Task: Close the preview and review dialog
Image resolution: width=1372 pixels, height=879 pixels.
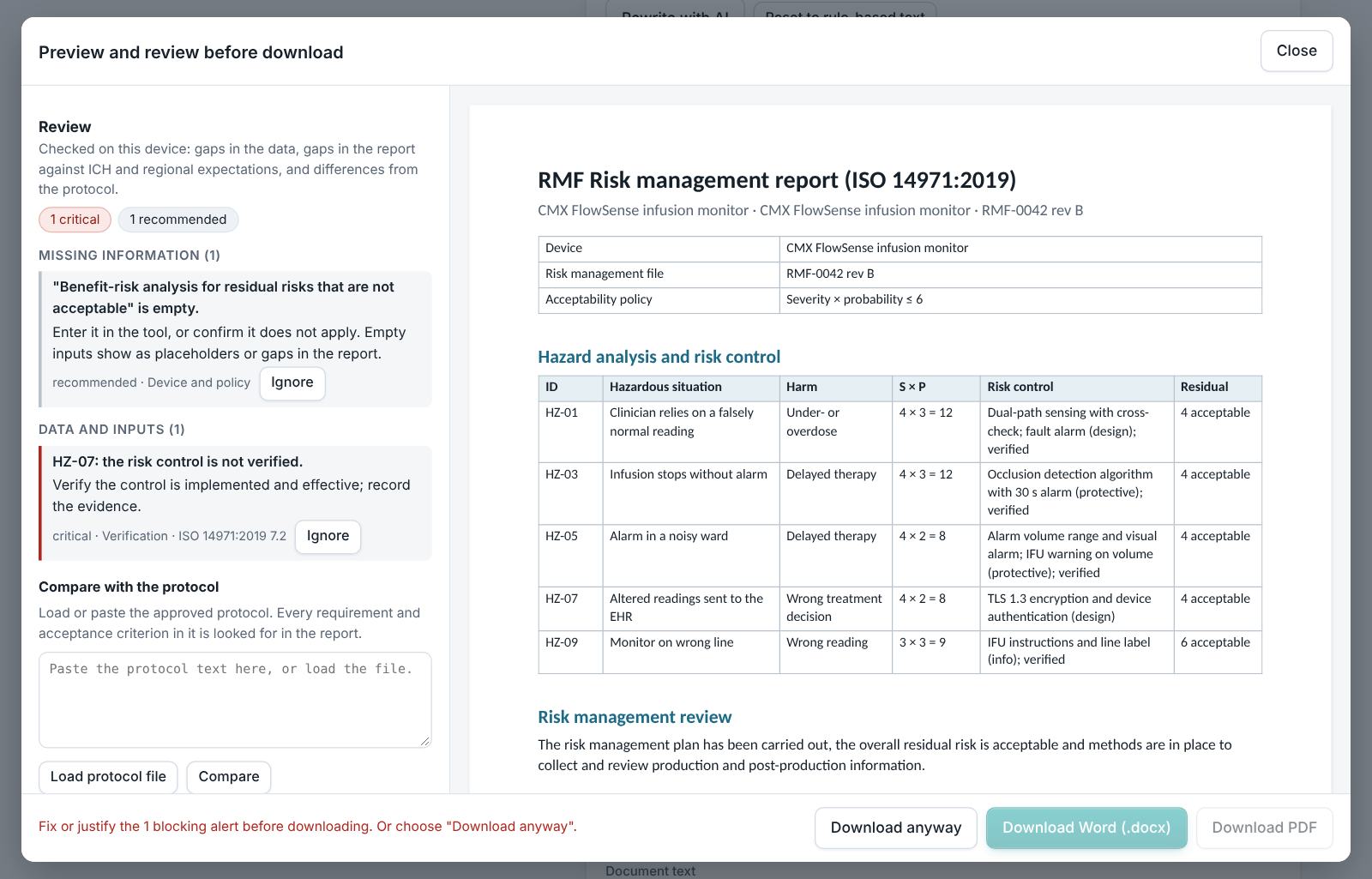Action: [1297, 51]
